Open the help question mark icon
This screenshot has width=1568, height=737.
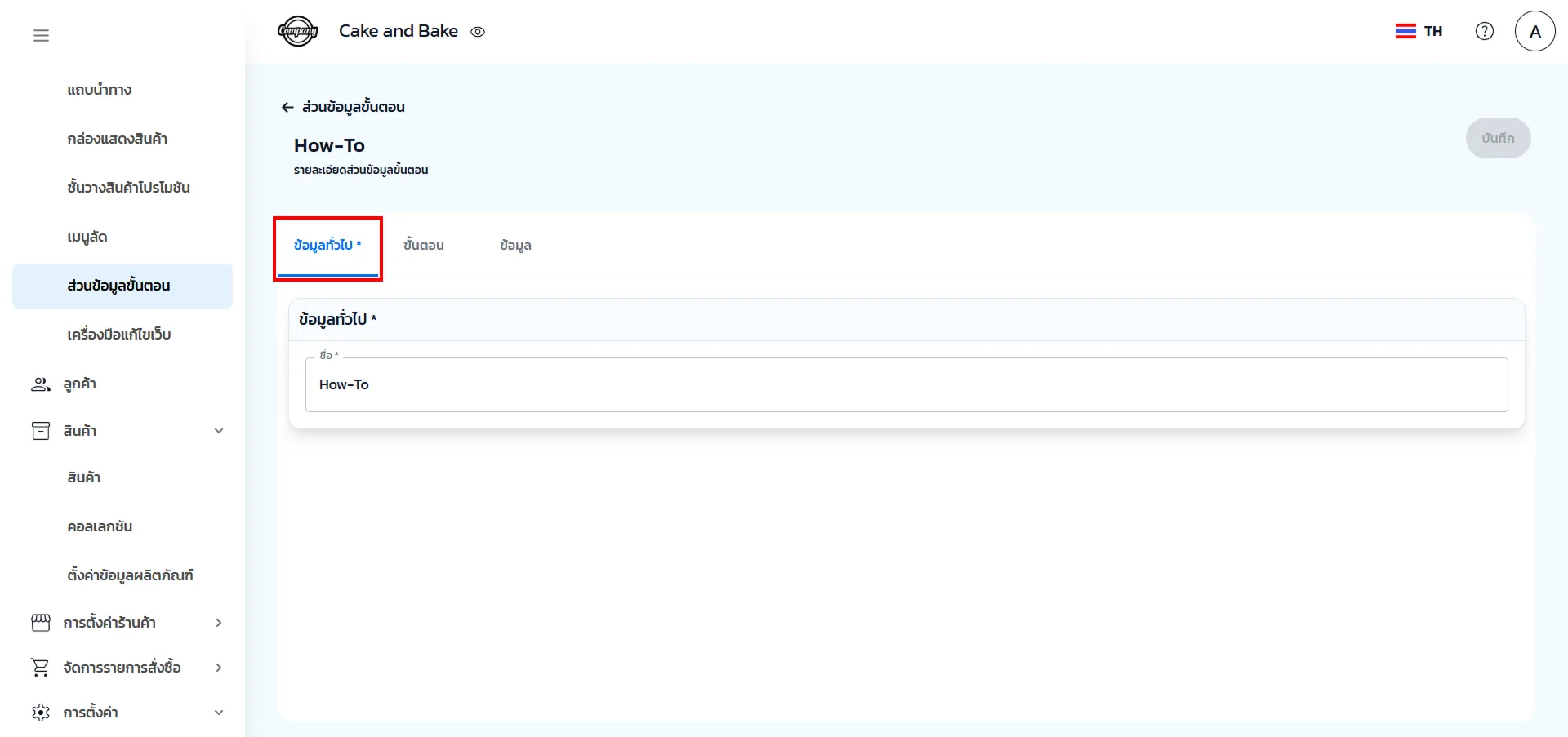[x=1484, y=31]
